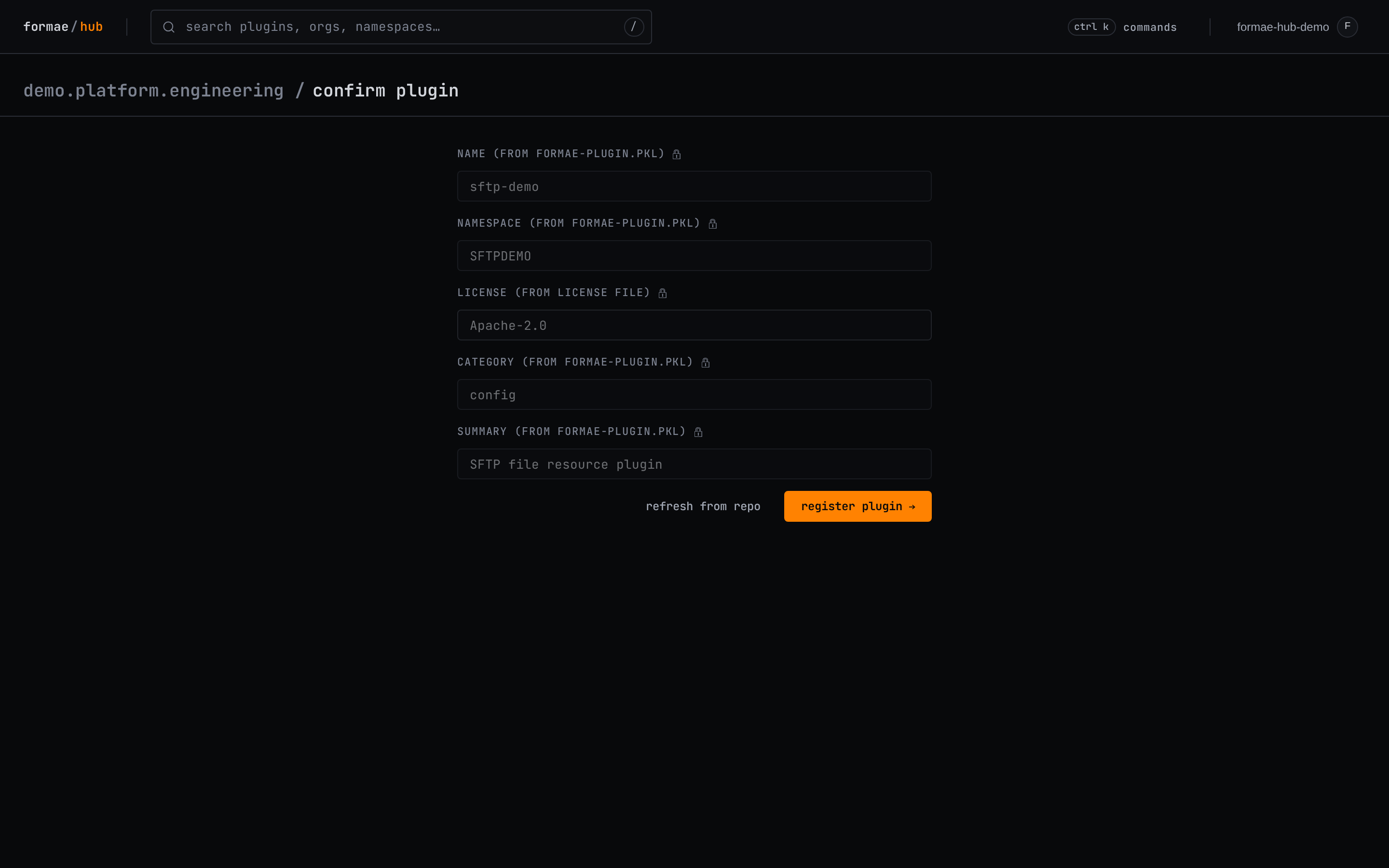The height and width of the screenshot is (868, 1389).
Task: Click the formae/hub logo
Action: [x=63, y=27]
